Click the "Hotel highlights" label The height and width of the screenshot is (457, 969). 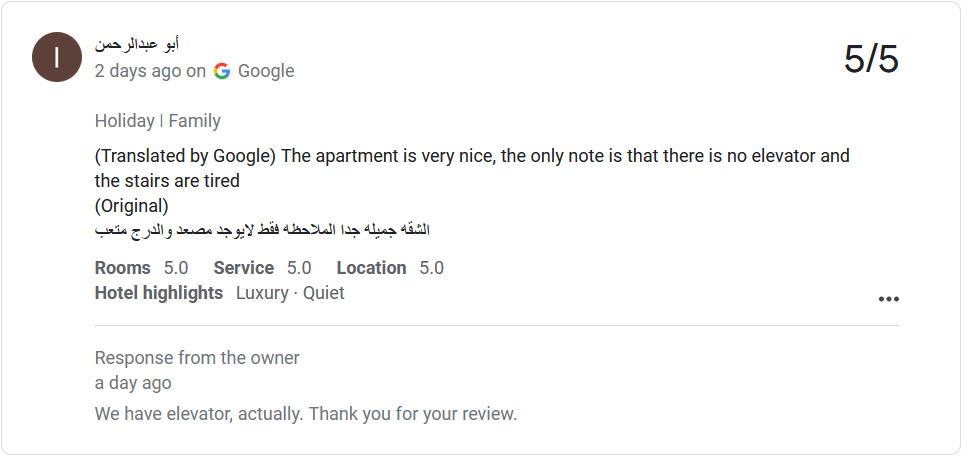click(x=159, y=293)
